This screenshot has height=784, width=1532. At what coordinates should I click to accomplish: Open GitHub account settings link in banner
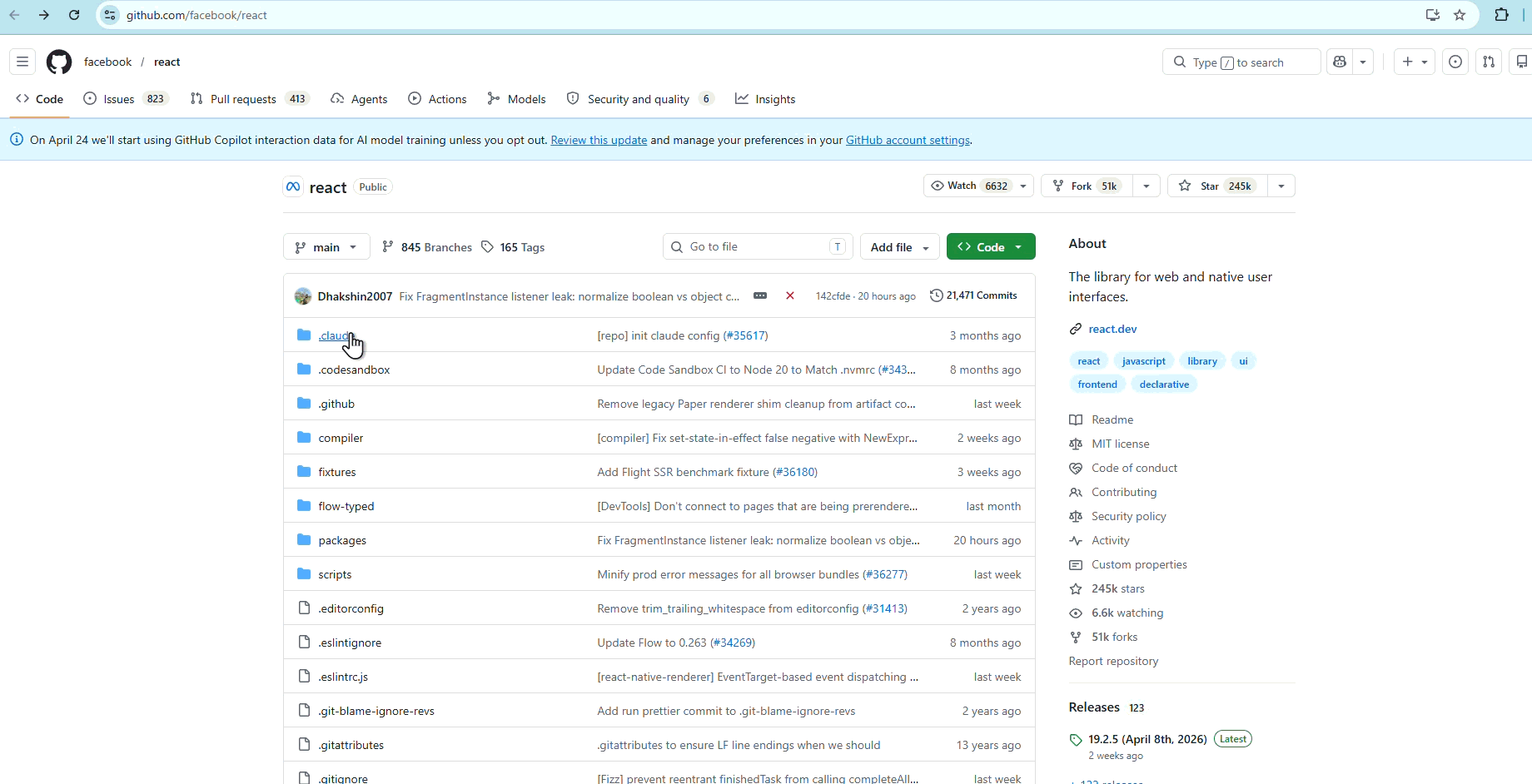908,140
